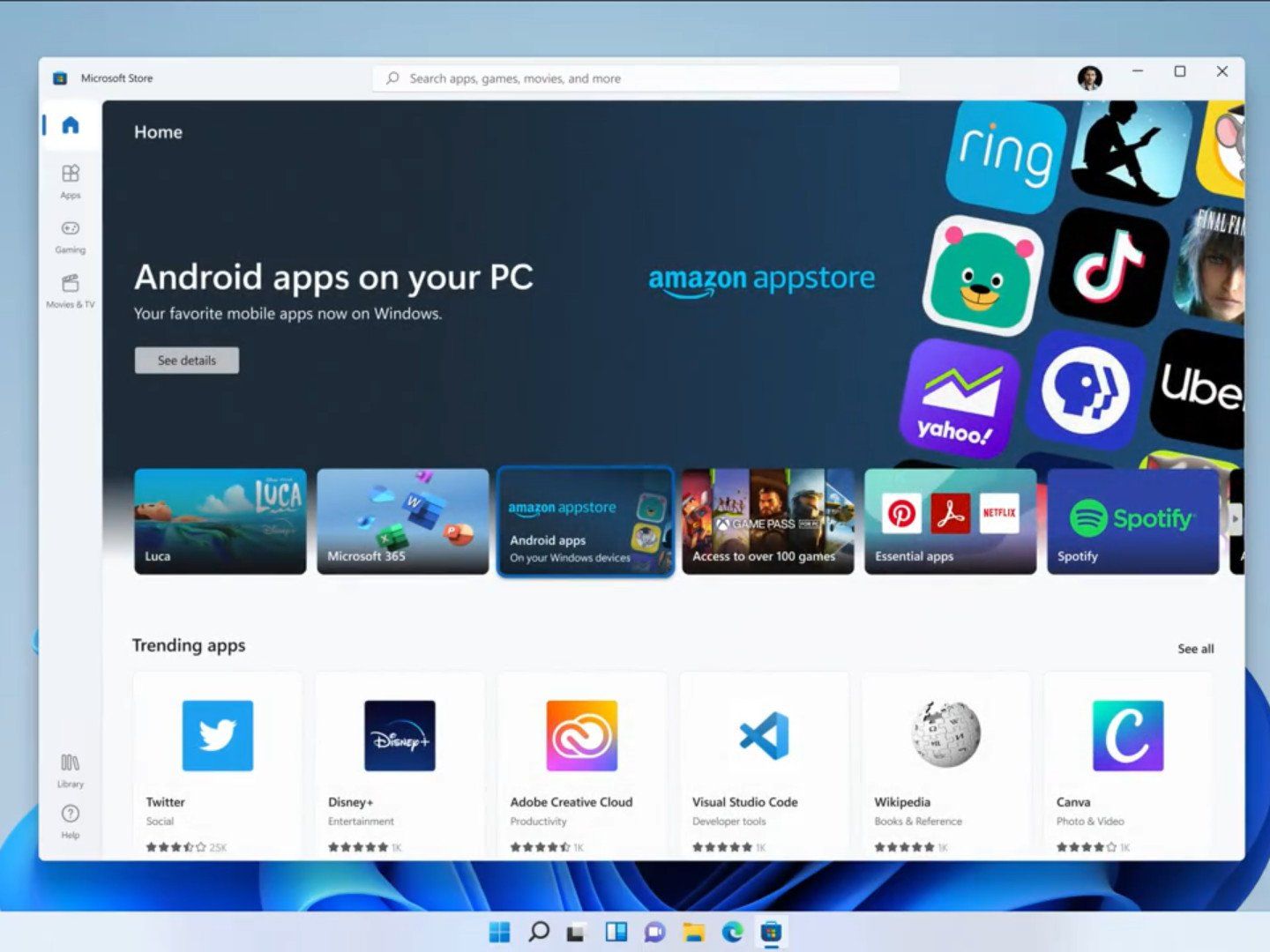Click the See details button
The image size is (1270, 952).
click(x=186, y=360)
